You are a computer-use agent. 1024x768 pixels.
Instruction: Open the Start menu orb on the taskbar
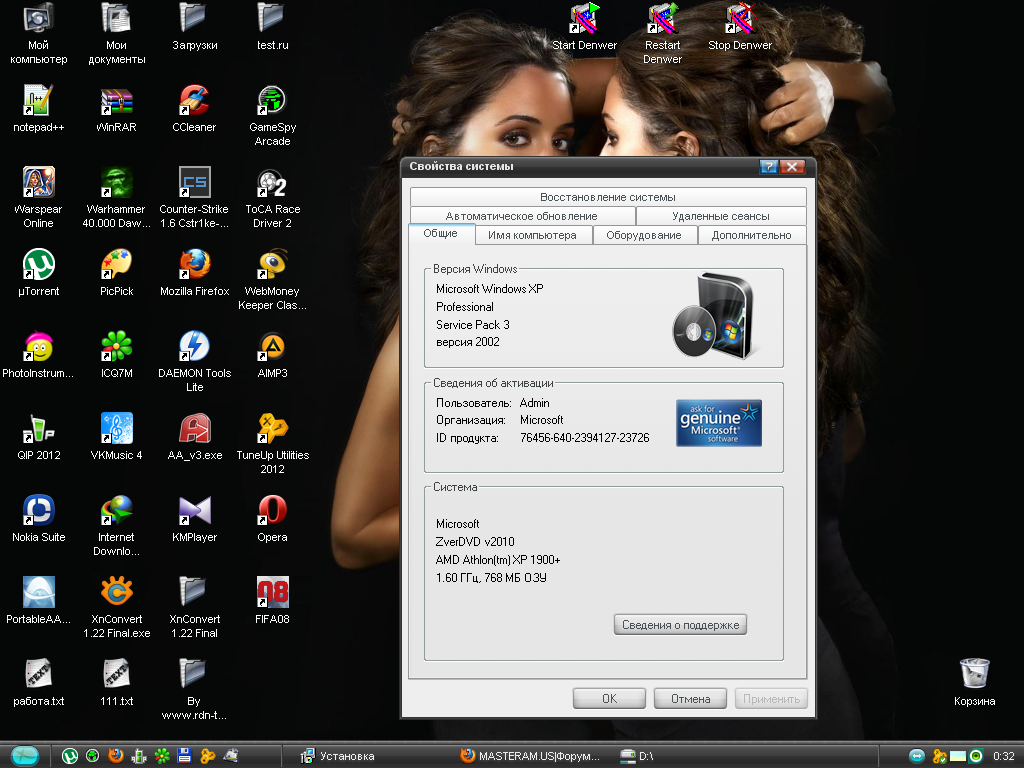pos(24,756)
